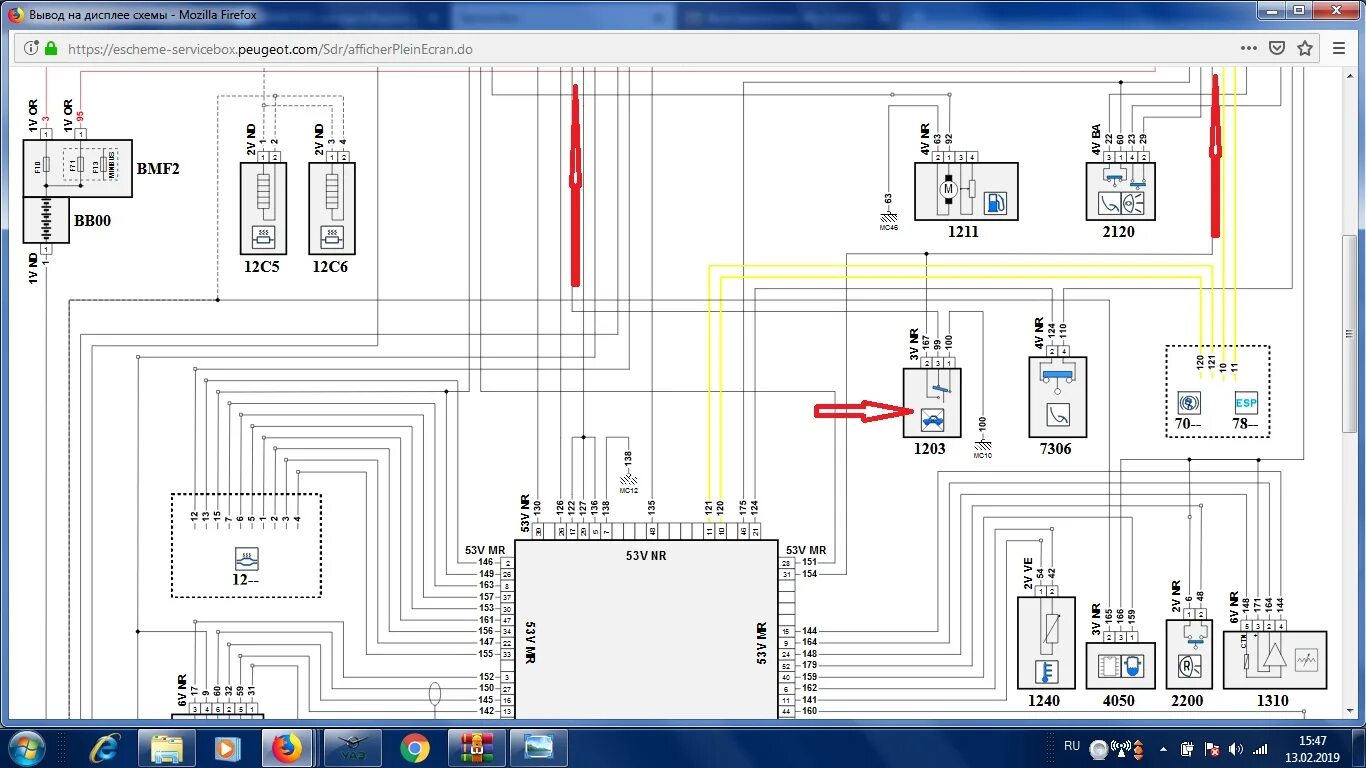Open Windows Media Player from taskbar
Image resolution: width=1366 pixels, height=768 pixels.
(x=227, y=748)
